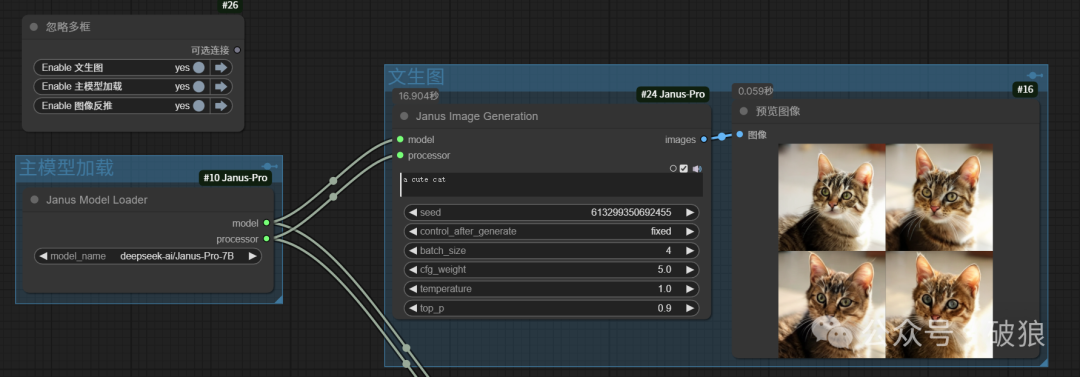Click the pin icon on the 文生图 group
The image size is (1080, 377).
1035,75
